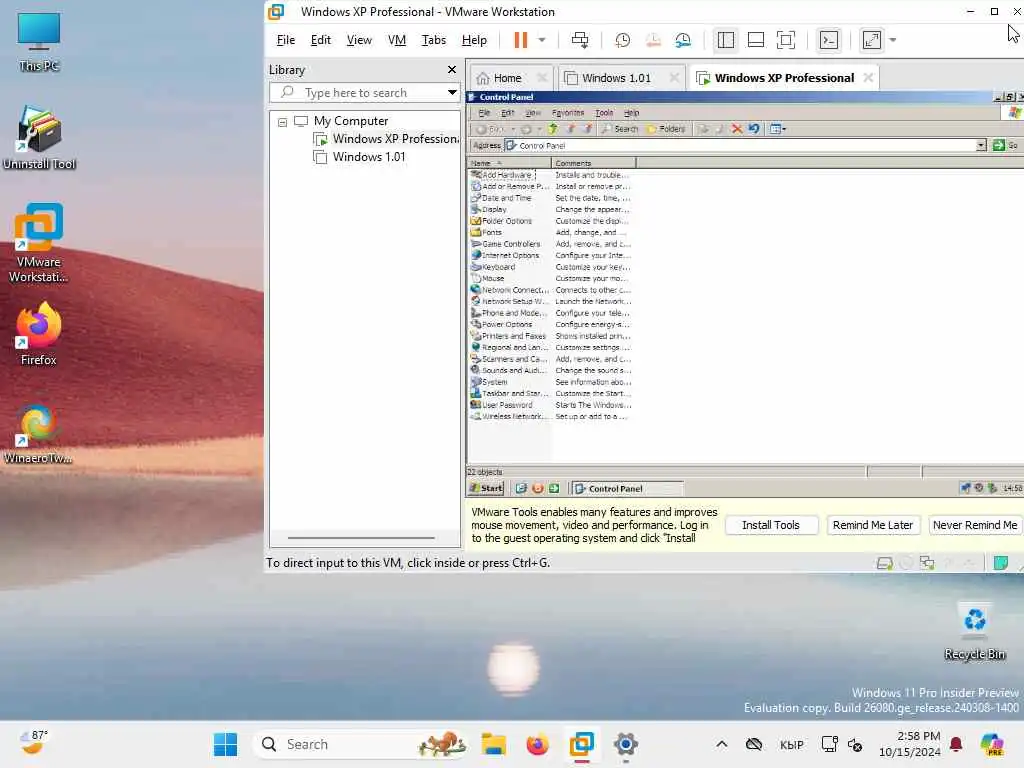The height and width of the screenshot is (768, 1024).
Task: Open the library search filter dropdown
Action: click(x=452, y=93)
